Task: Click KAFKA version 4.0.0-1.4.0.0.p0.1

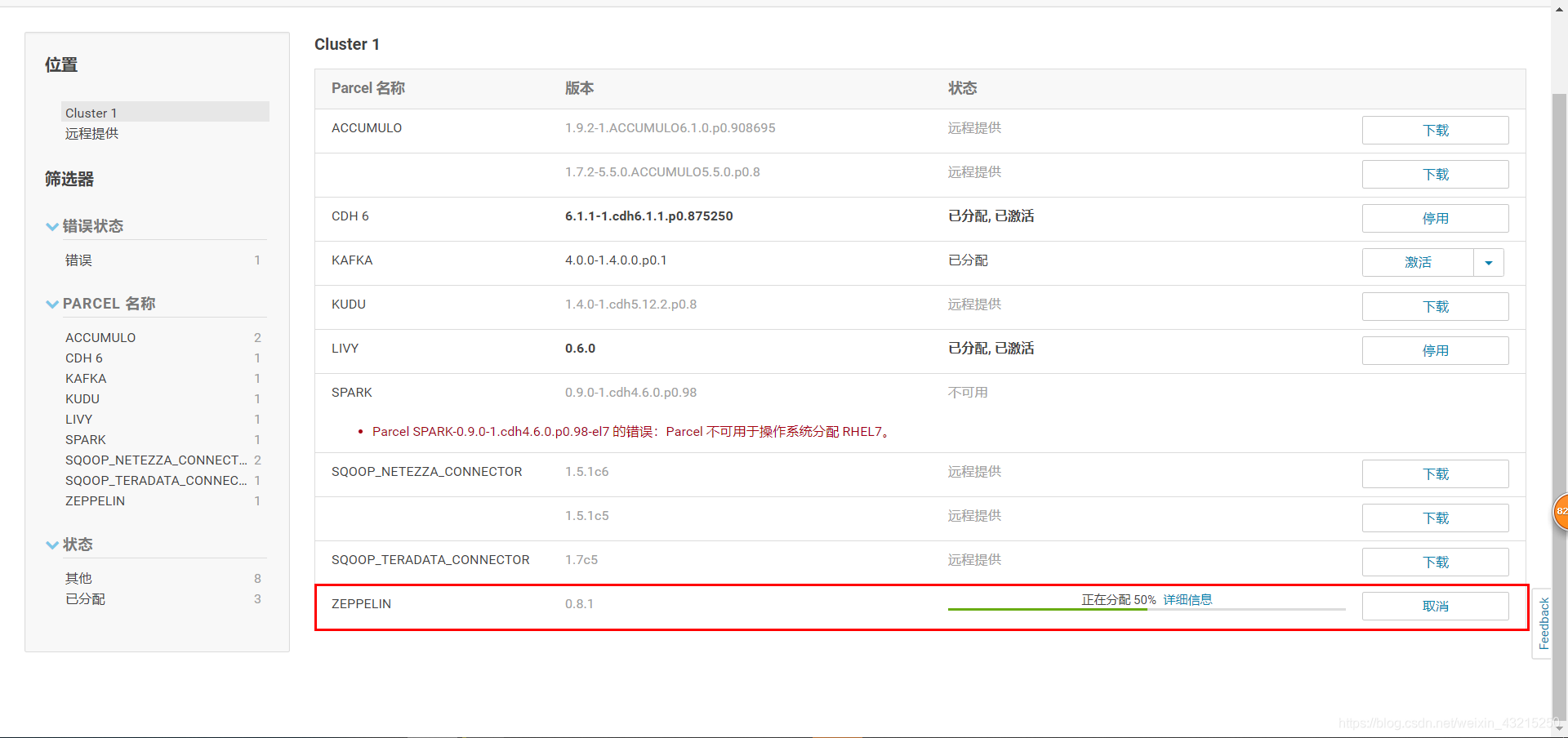Action: tap(616, 260)
